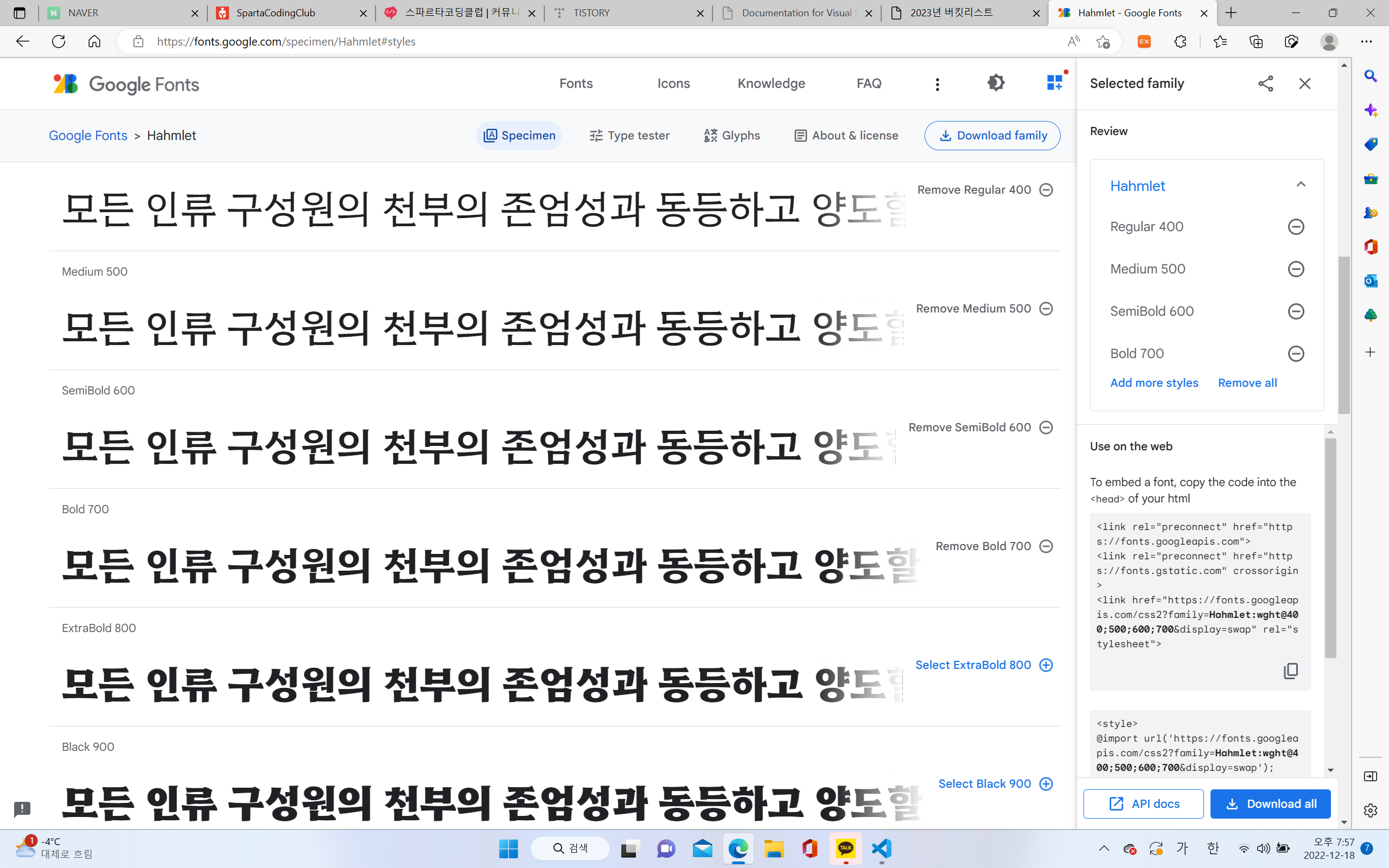Screen dimensions: 1389x868
Task: Go back in the browser
Action: [x=22, y=41]
